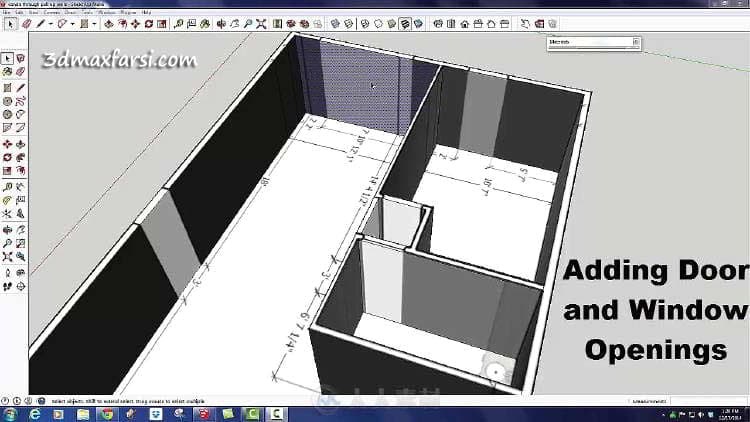Image resolution: width=750 pixels, height=422 pixels.
Task: Open the File menu
Action: [7, 12]
